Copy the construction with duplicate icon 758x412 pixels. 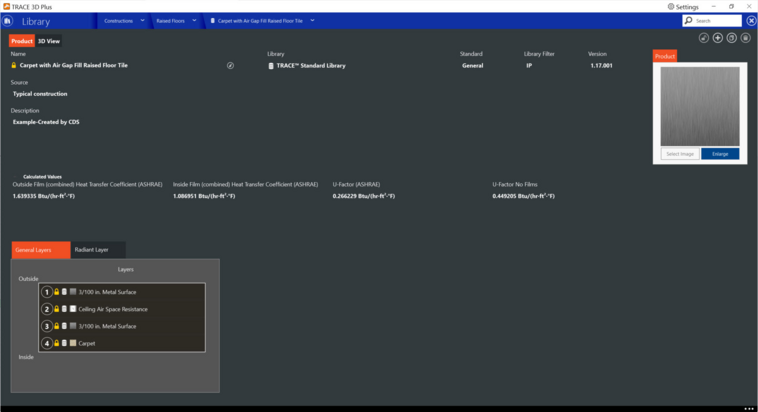click(732, 38)
